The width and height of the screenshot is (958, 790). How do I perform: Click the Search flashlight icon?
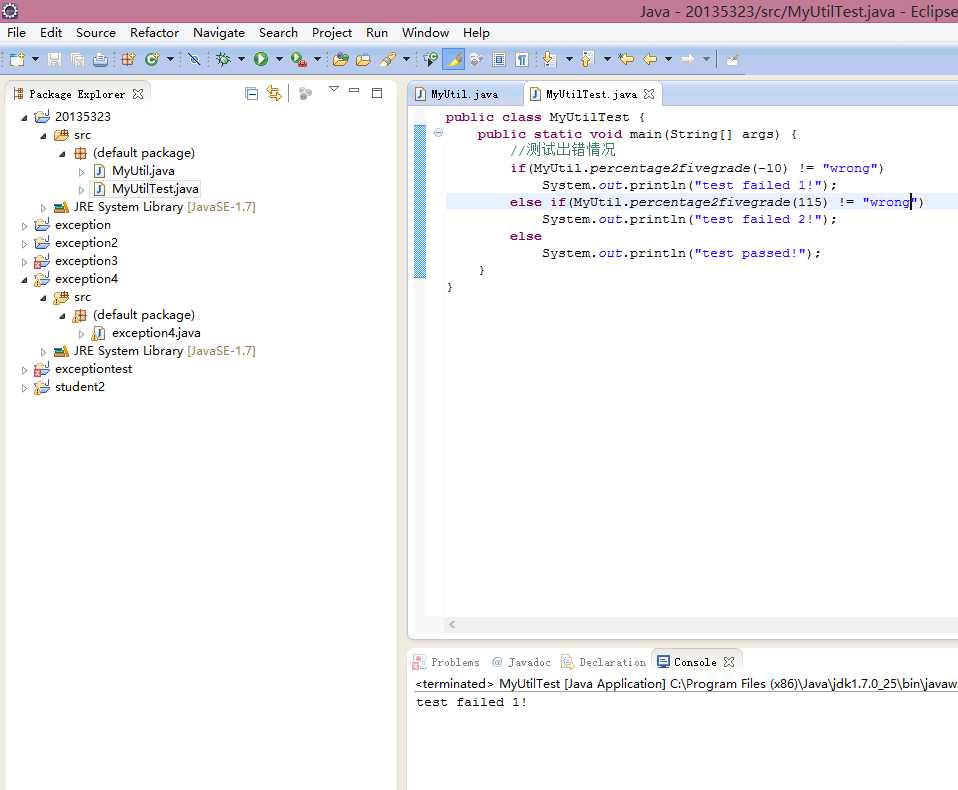click(387, 59)
